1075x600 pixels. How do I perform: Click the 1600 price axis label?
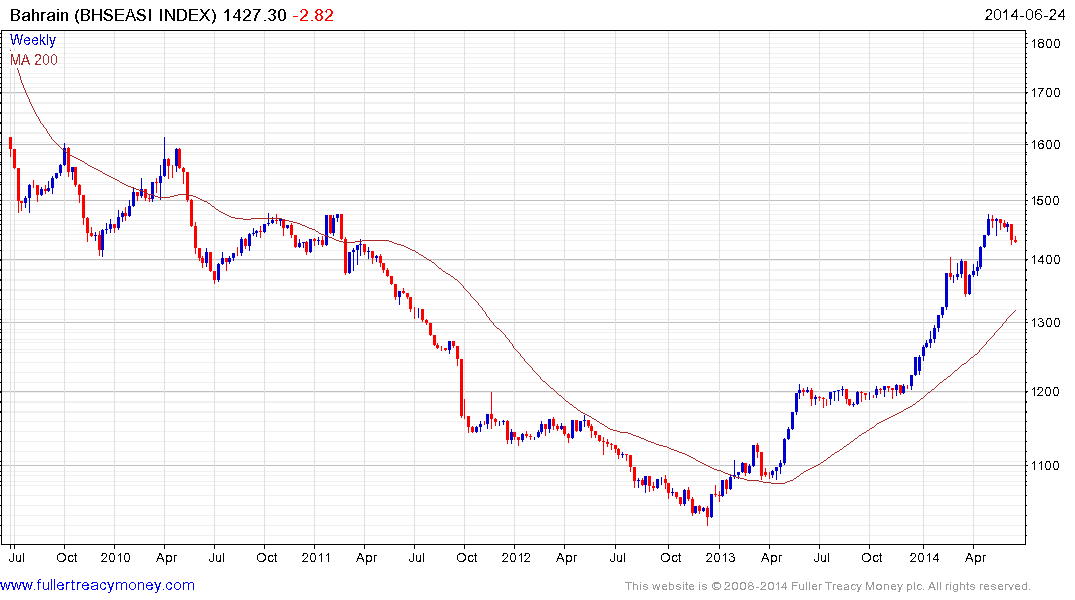1046,145
